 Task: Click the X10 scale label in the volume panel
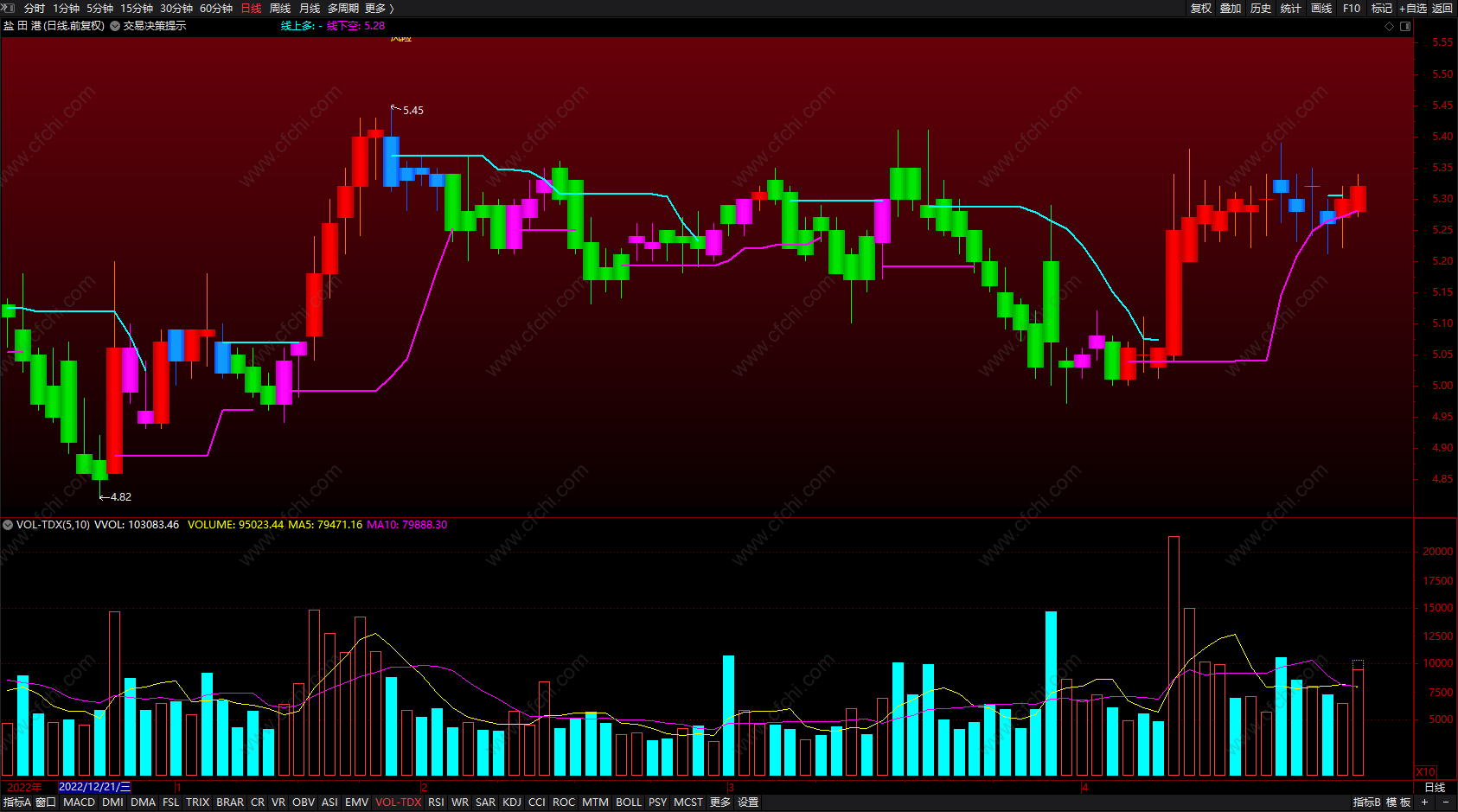[1425, 771]
